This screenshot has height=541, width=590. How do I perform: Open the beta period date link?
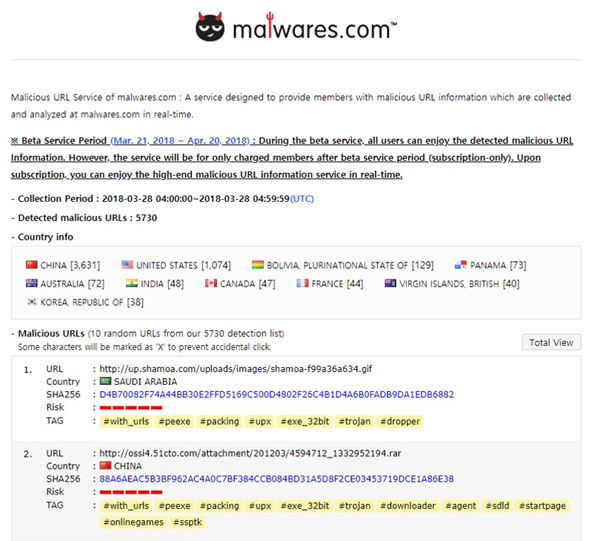180,141
